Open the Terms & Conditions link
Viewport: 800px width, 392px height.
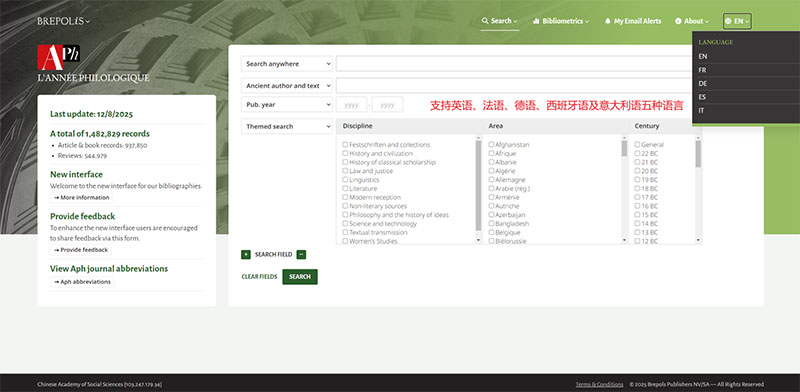tap(599, 384)
